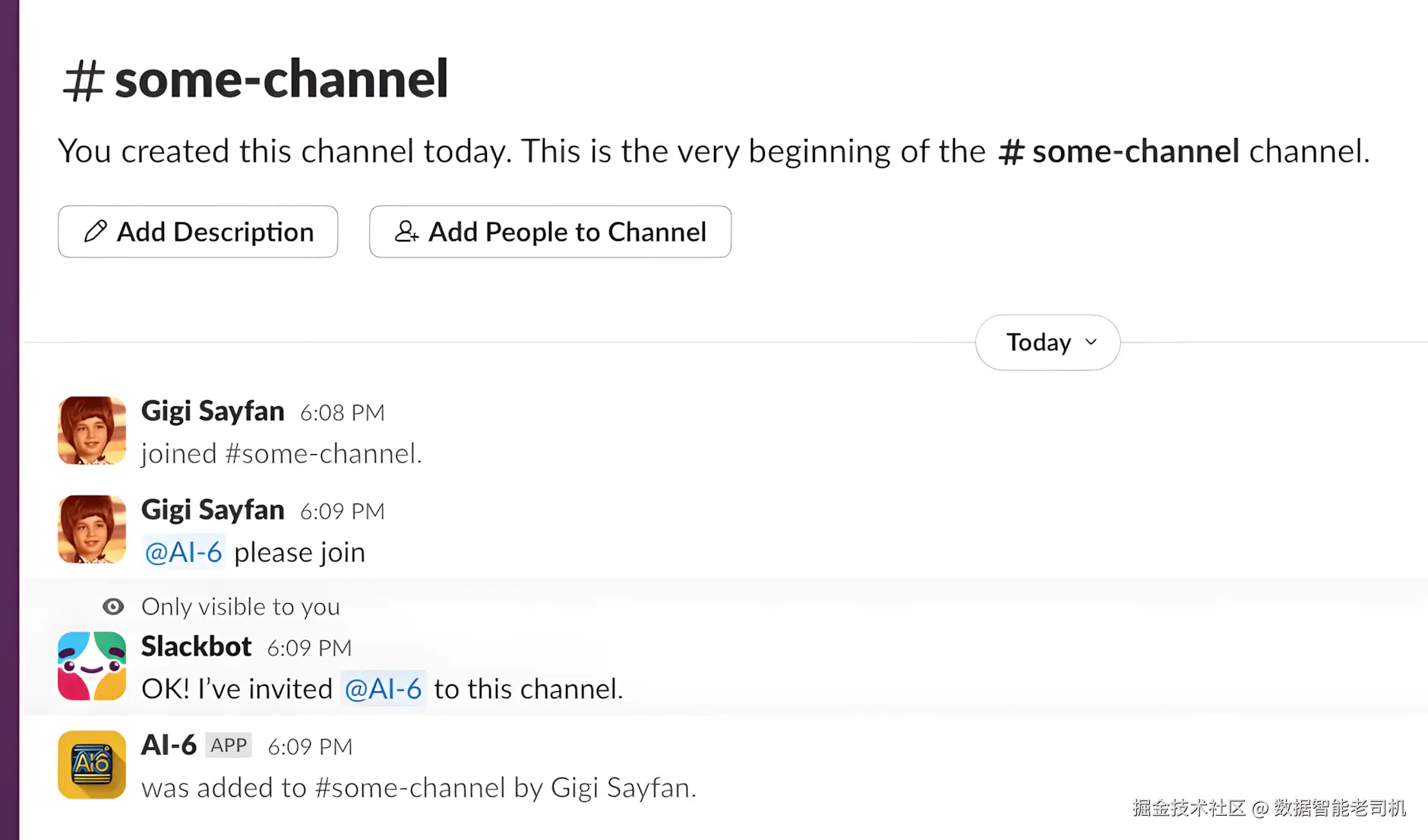Click the Slackbot sender name
The height and width of the screenshot is (840, 1428).
[196, 646]
